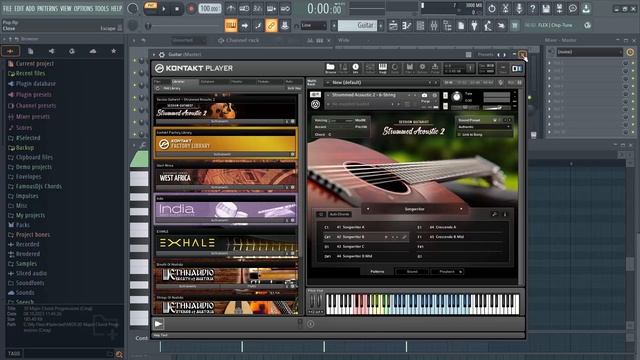Adjust the Kontakt pitch wheel
Image resolution: width=640 pixels, height=360 pixels.
(312, 301)
